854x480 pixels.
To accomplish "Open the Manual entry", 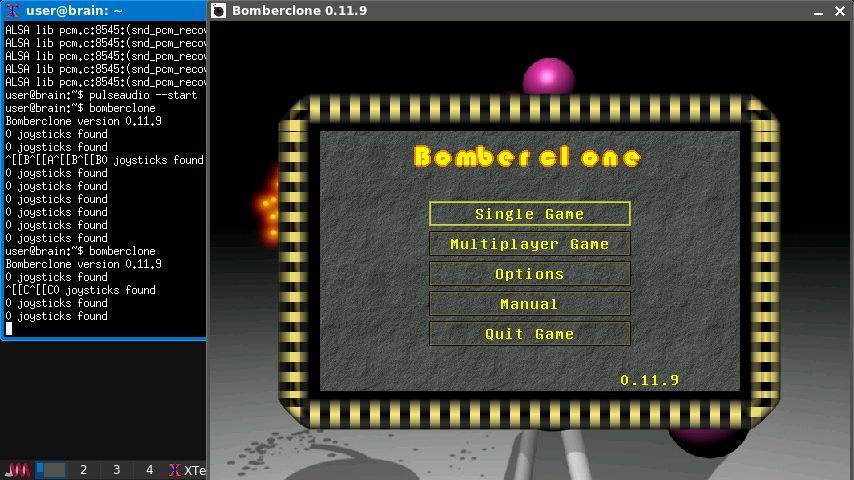I will pos(529,304).
